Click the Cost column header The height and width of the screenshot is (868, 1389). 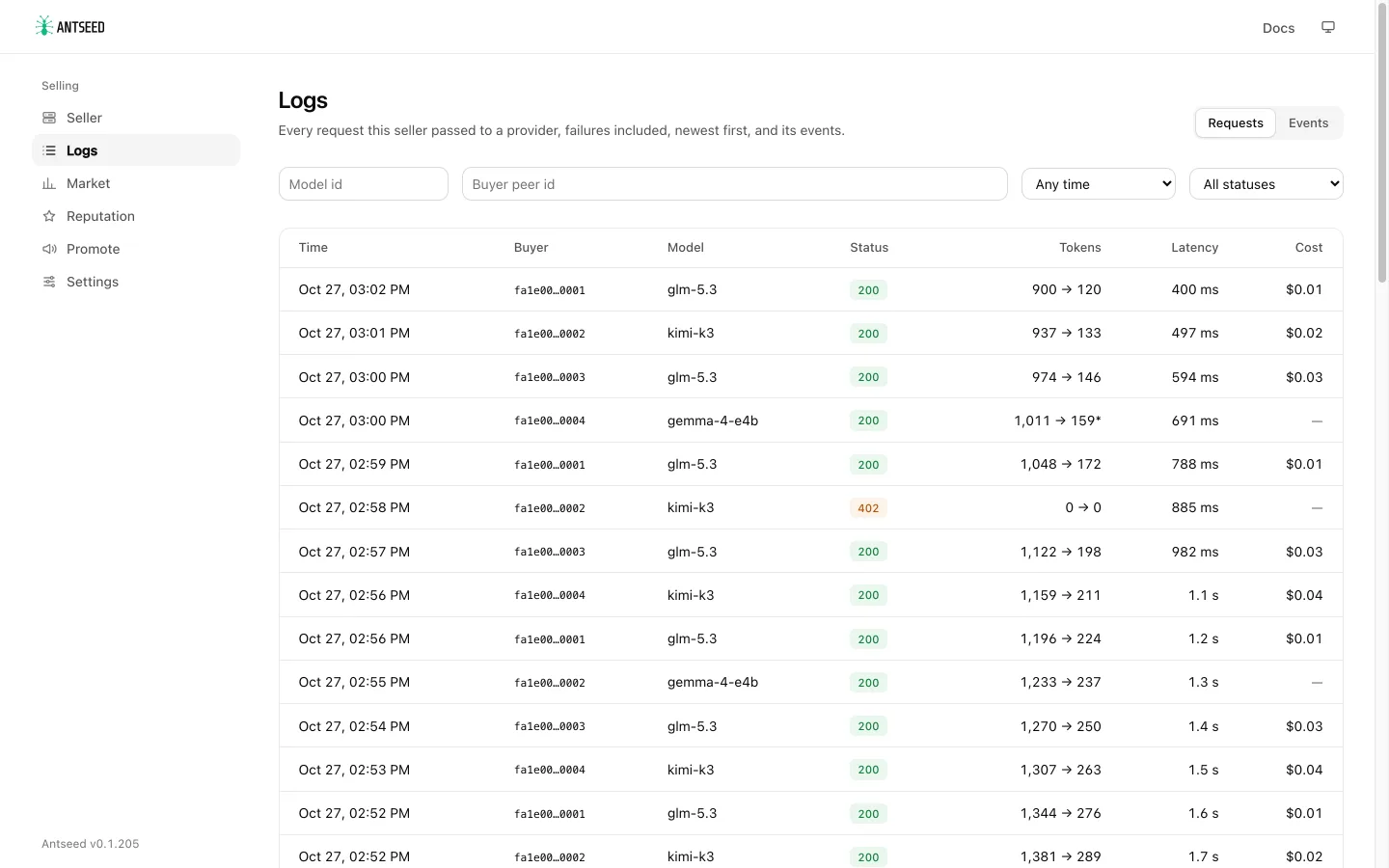tap(1309, 248)
